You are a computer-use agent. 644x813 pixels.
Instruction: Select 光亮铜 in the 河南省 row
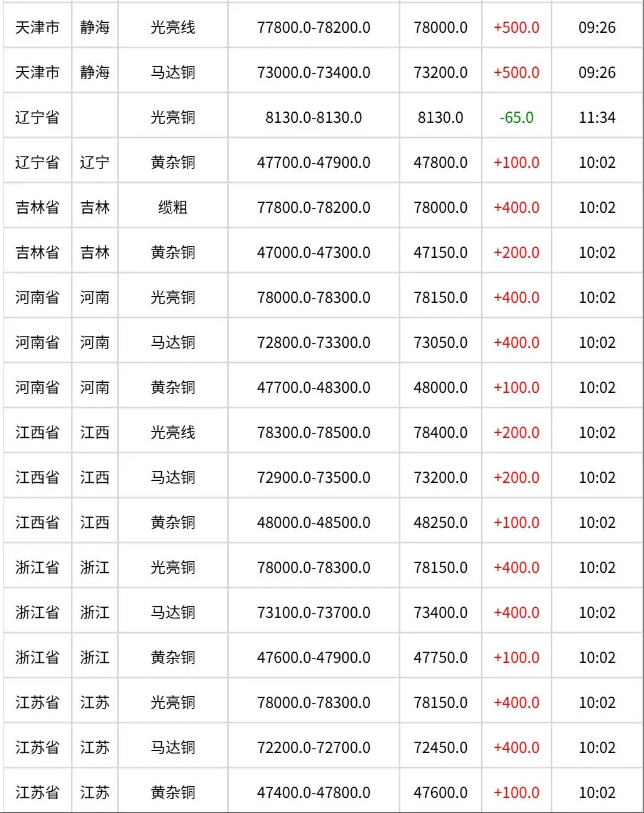tap(173, 298)
